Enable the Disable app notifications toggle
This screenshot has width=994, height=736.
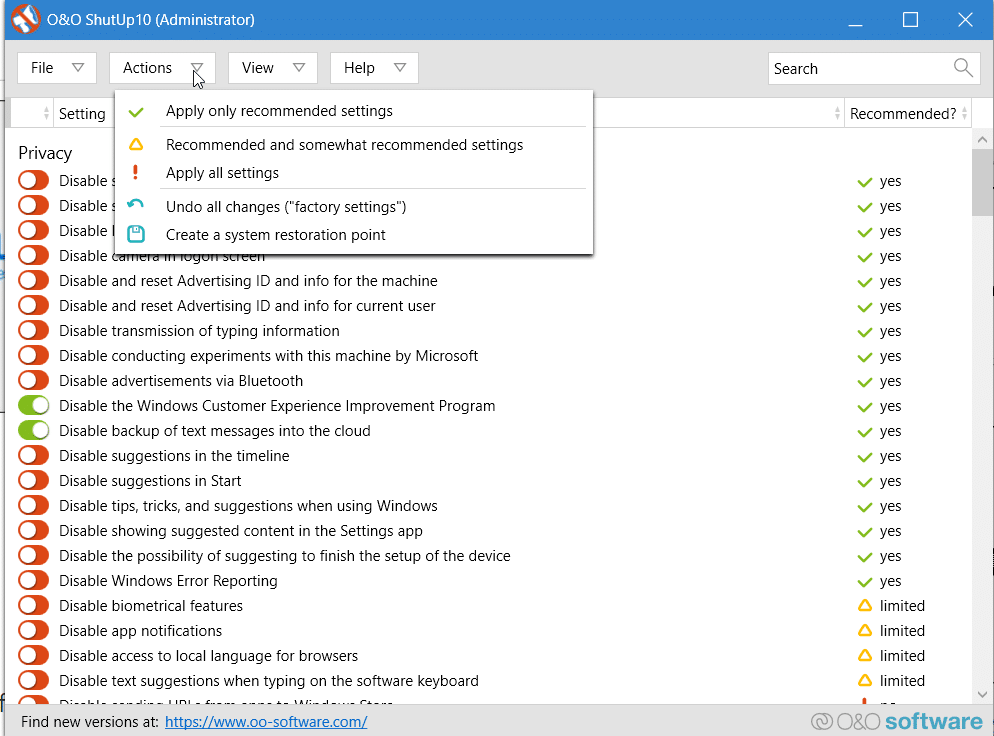coord(31,631)
